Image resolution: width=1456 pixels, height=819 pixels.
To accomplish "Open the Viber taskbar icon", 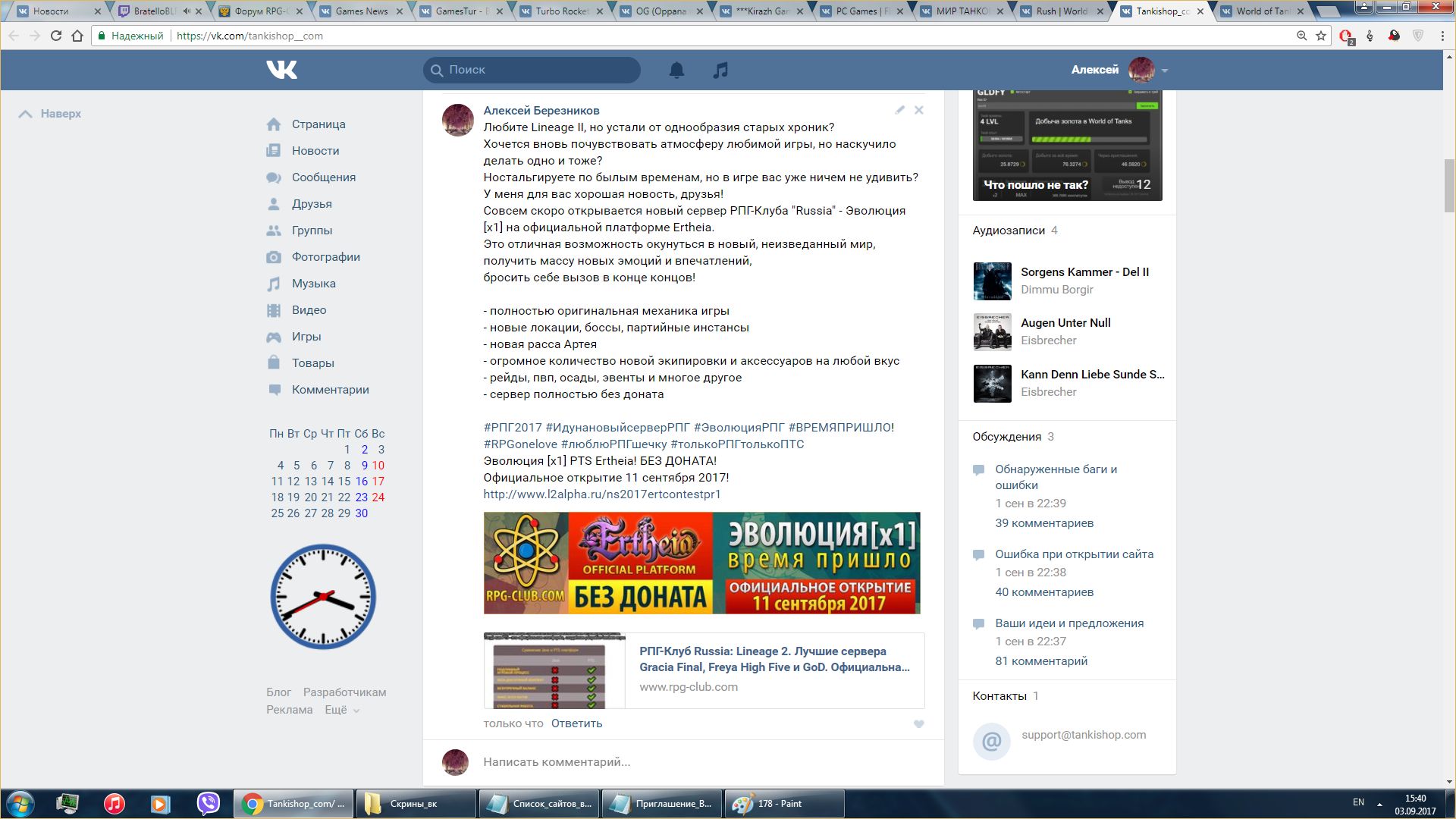I will coord(208,804).
